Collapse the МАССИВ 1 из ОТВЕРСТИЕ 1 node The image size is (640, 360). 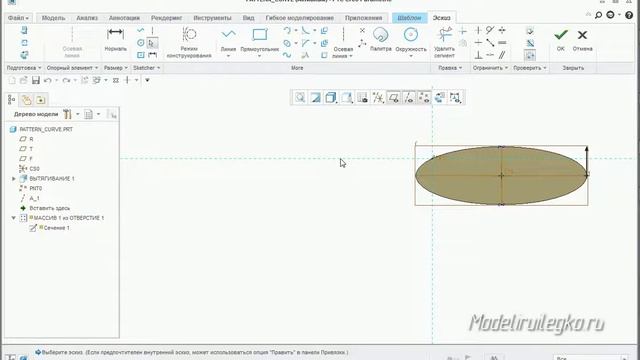pos(14,218)
